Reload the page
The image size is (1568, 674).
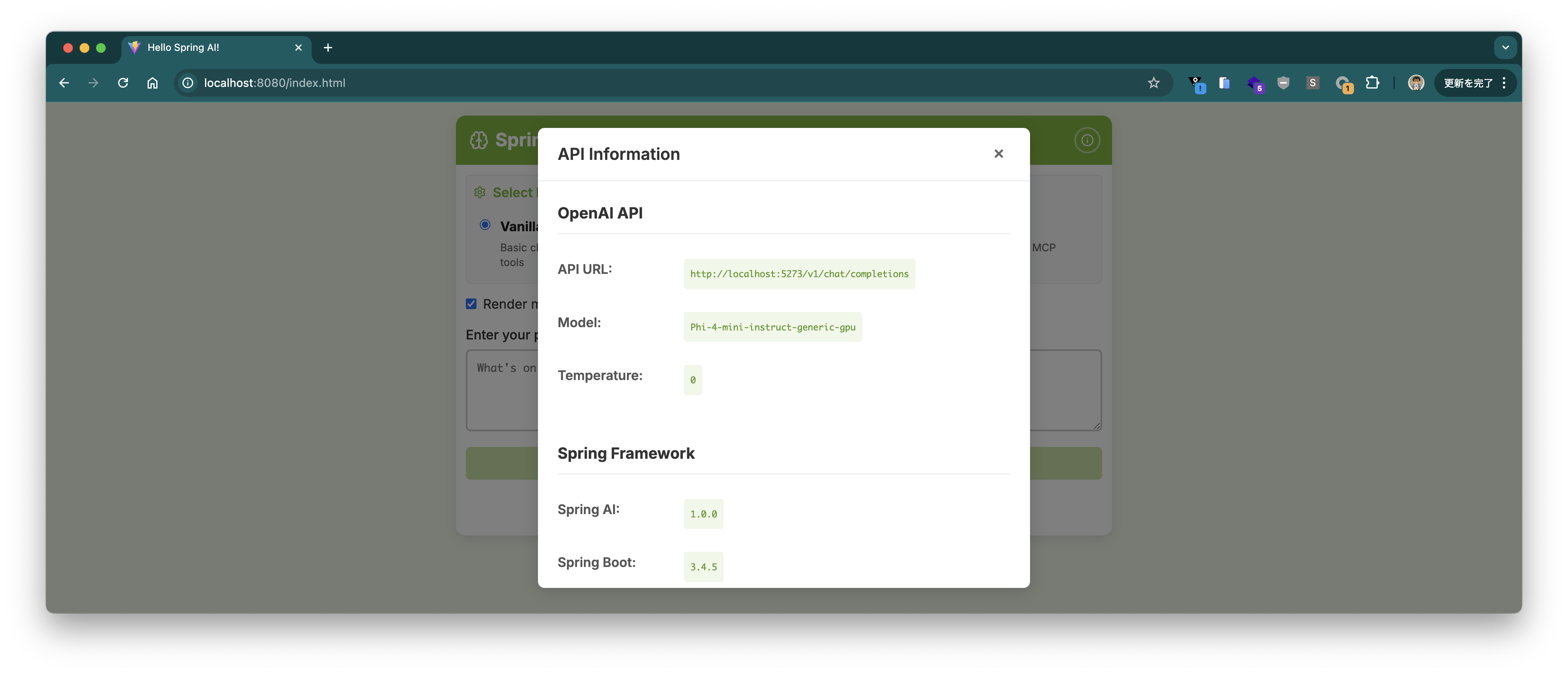point(123,83)
